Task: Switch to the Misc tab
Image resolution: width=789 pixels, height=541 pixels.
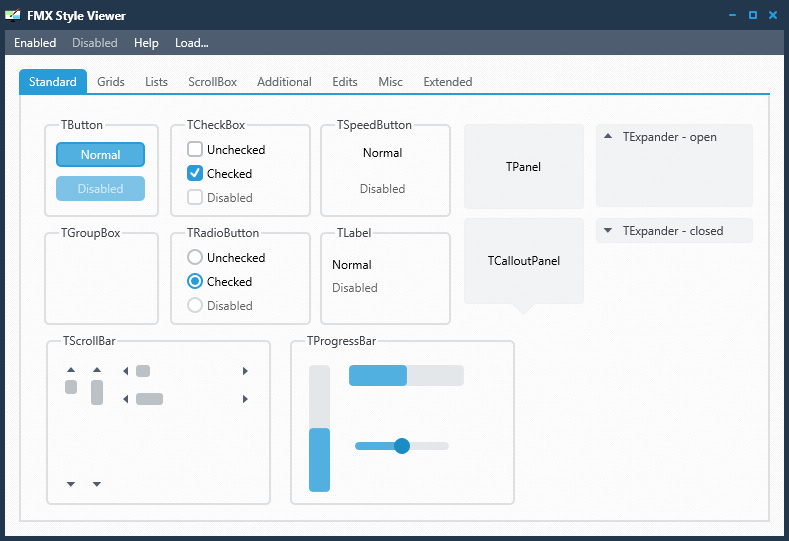Action: pyautogui.click(x=390, y=82)
